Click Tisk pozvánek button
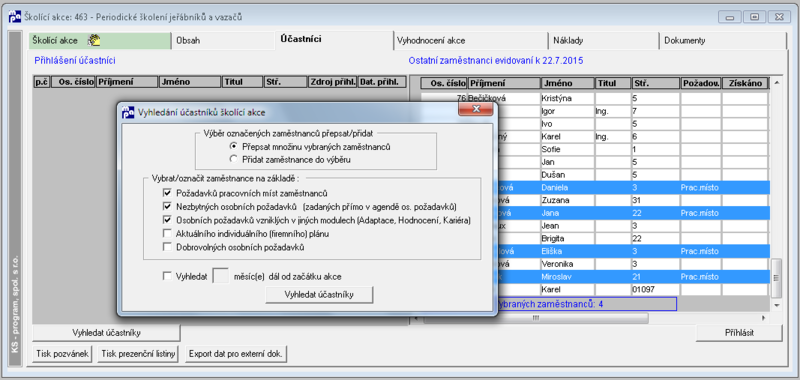800x380 pixels. click(62, 353)
